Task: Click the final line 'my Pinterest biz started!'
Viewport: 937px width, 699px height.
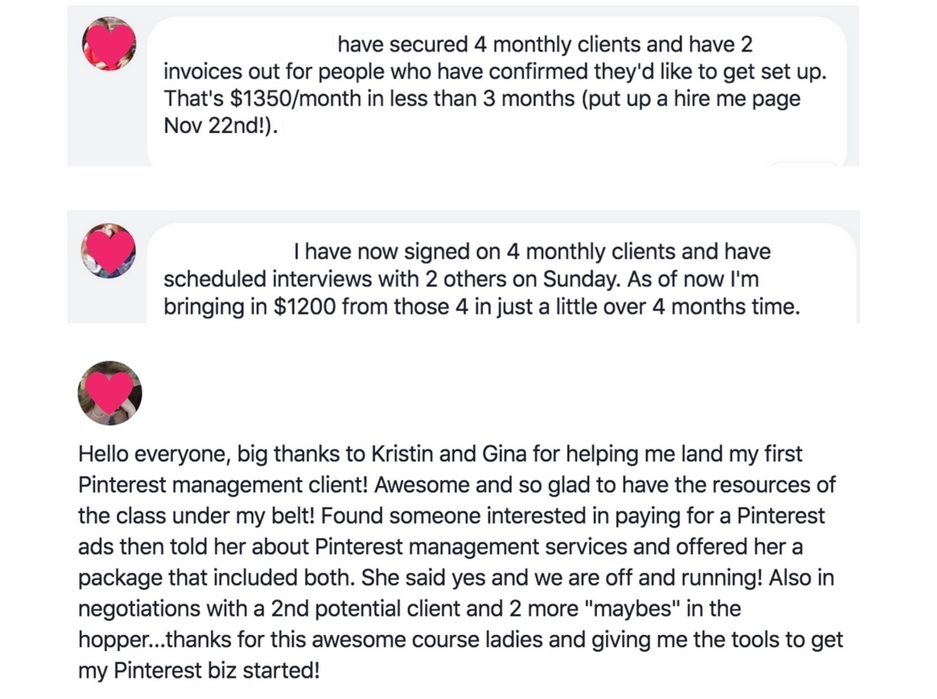Action: 199,670
